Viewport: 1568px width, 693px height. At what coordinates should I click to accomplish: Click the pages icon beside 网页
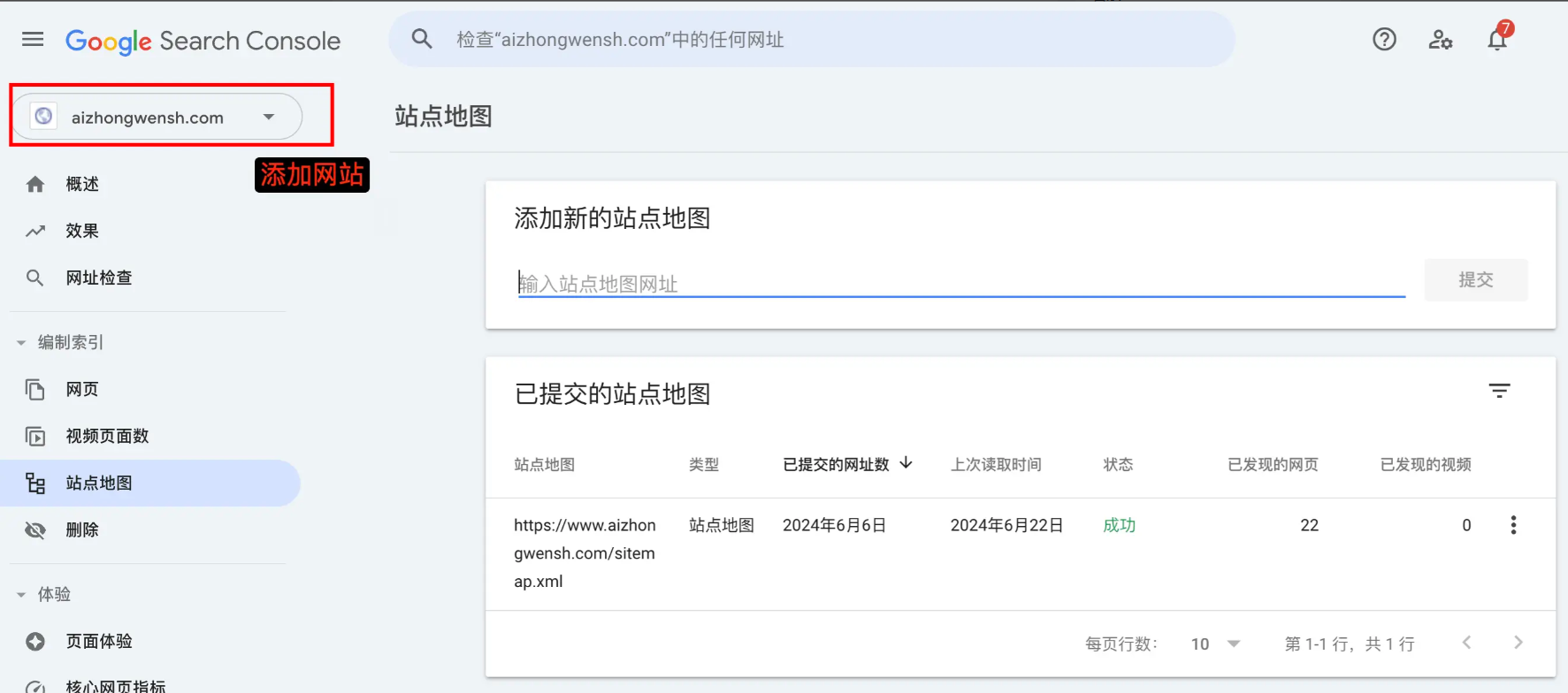click(35, 389)
